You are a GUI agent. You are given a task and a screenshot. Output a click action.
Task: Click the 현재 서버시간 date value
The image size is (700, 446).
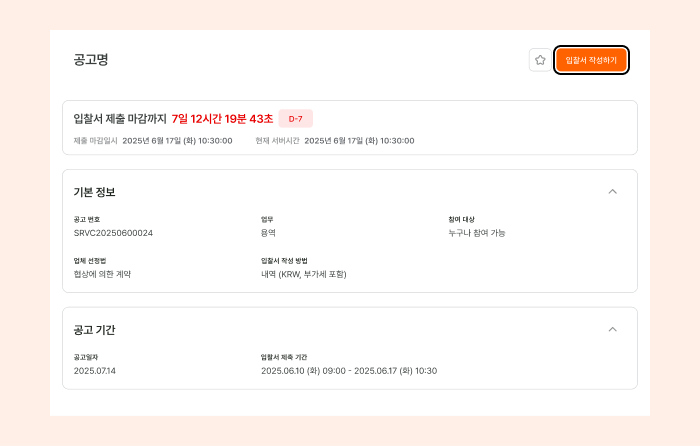click(359, 141)
